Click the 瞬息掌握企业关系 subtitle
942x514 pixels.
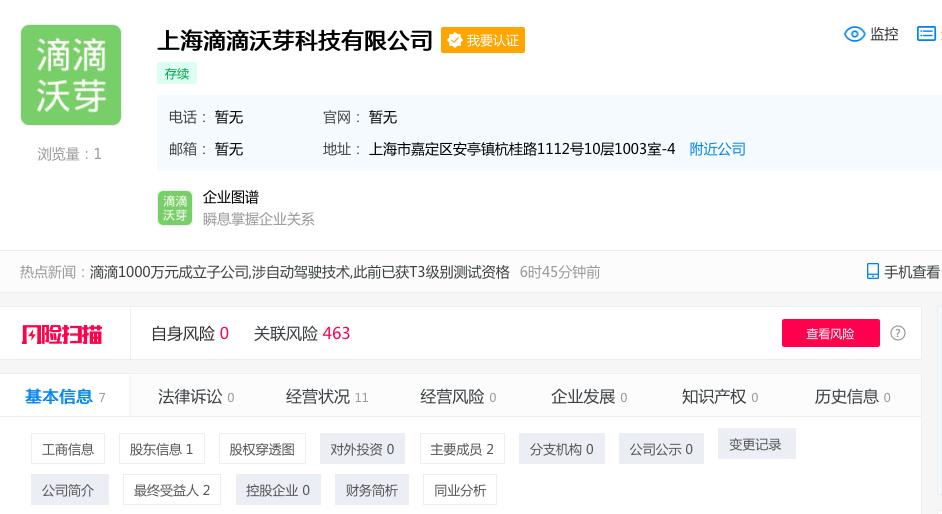click(x=258, y=219)
